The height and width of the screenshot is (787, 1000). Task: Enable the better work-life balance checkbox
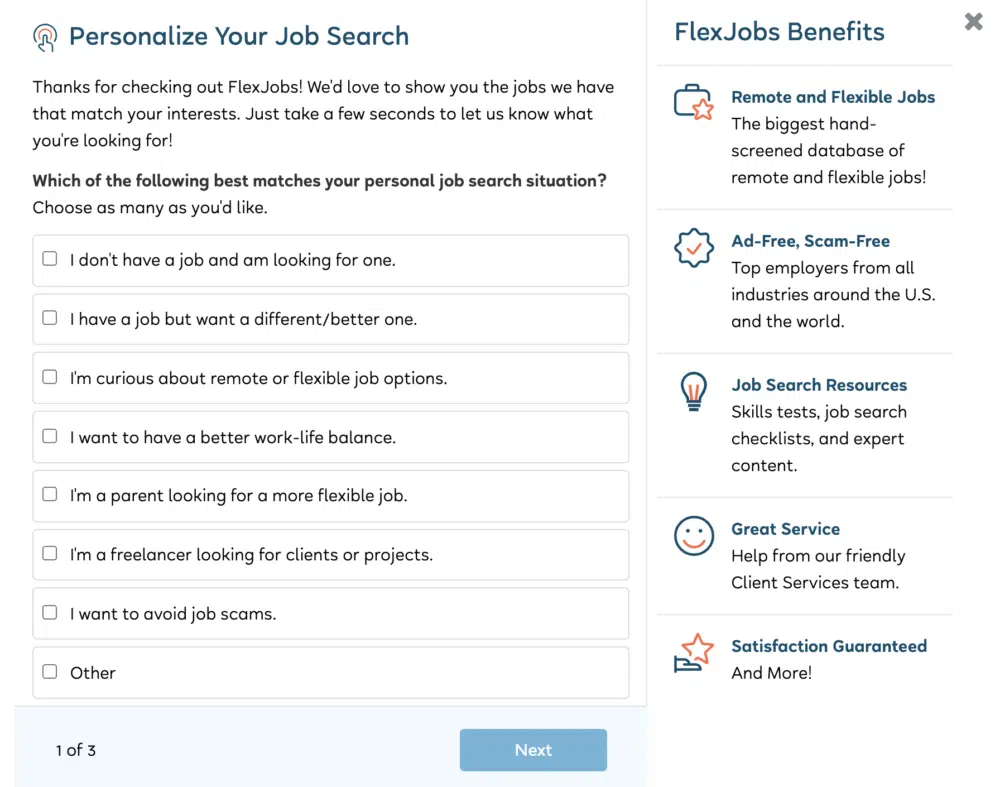(x=50, y=436)
